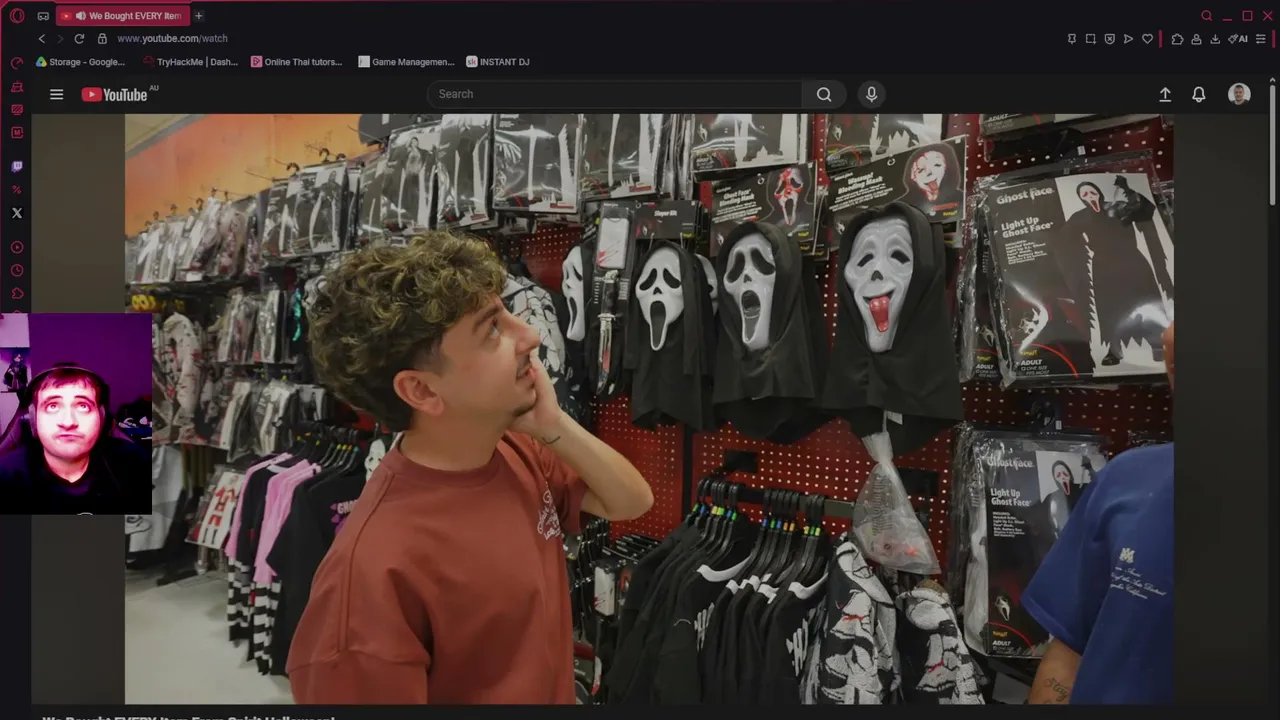Click the YouTube upload arrow icon
The height and width of the screenshot is (720, 1280).
(x=1165, y=94)
